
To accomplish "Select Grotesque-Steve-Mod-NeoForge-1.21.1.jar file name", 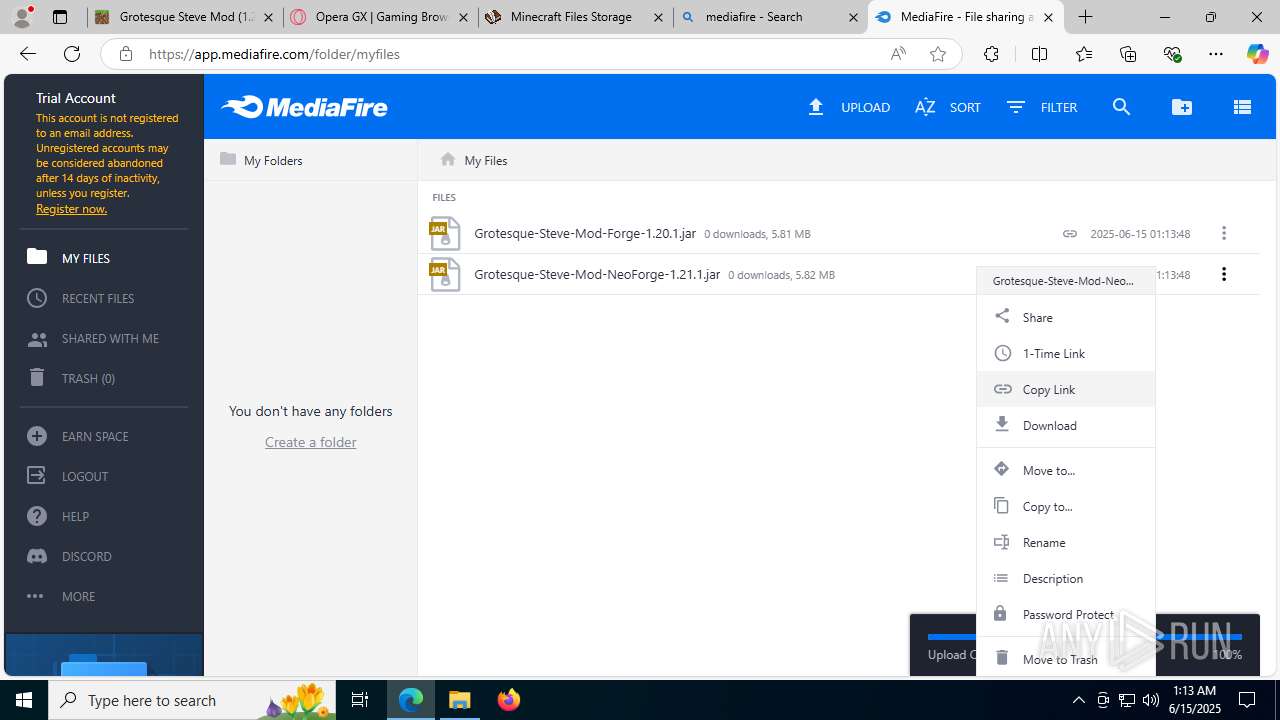I will point(597,274).
